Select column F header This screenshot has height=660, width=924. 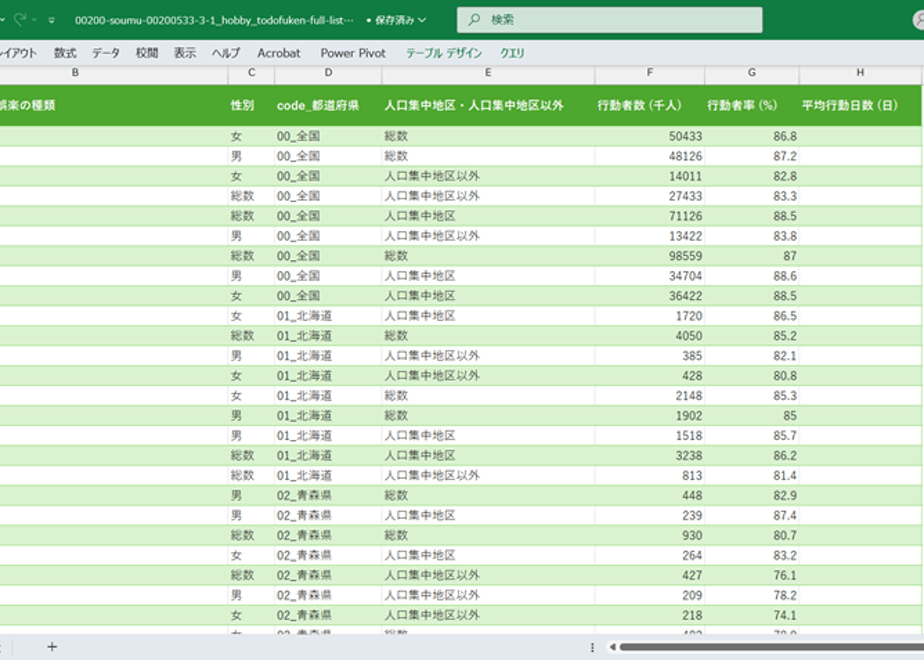[649, 72]
